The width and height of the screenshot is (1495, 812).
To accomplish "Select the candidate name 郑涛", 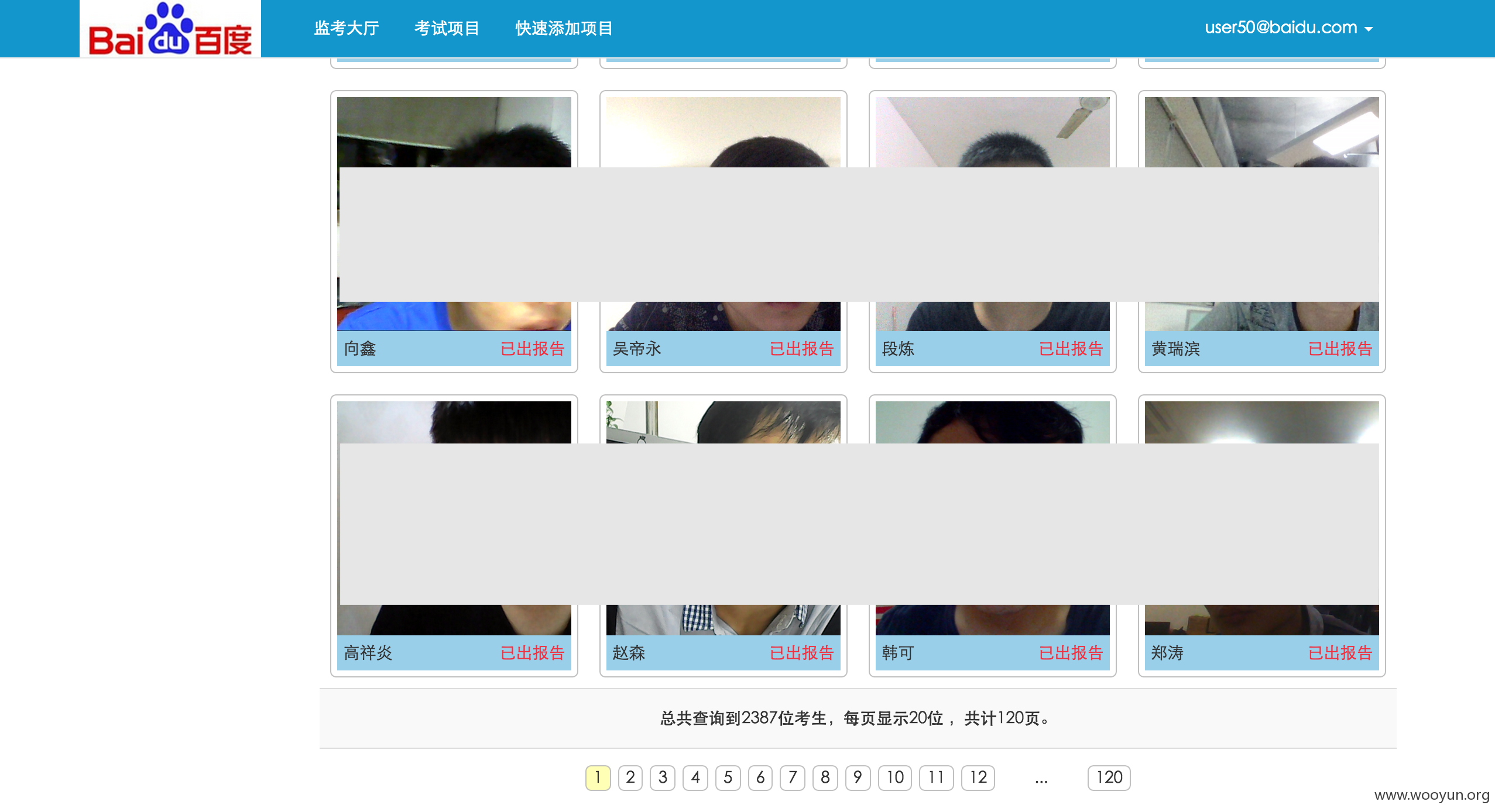I will pyautogui.click(x=1167, y=653).
